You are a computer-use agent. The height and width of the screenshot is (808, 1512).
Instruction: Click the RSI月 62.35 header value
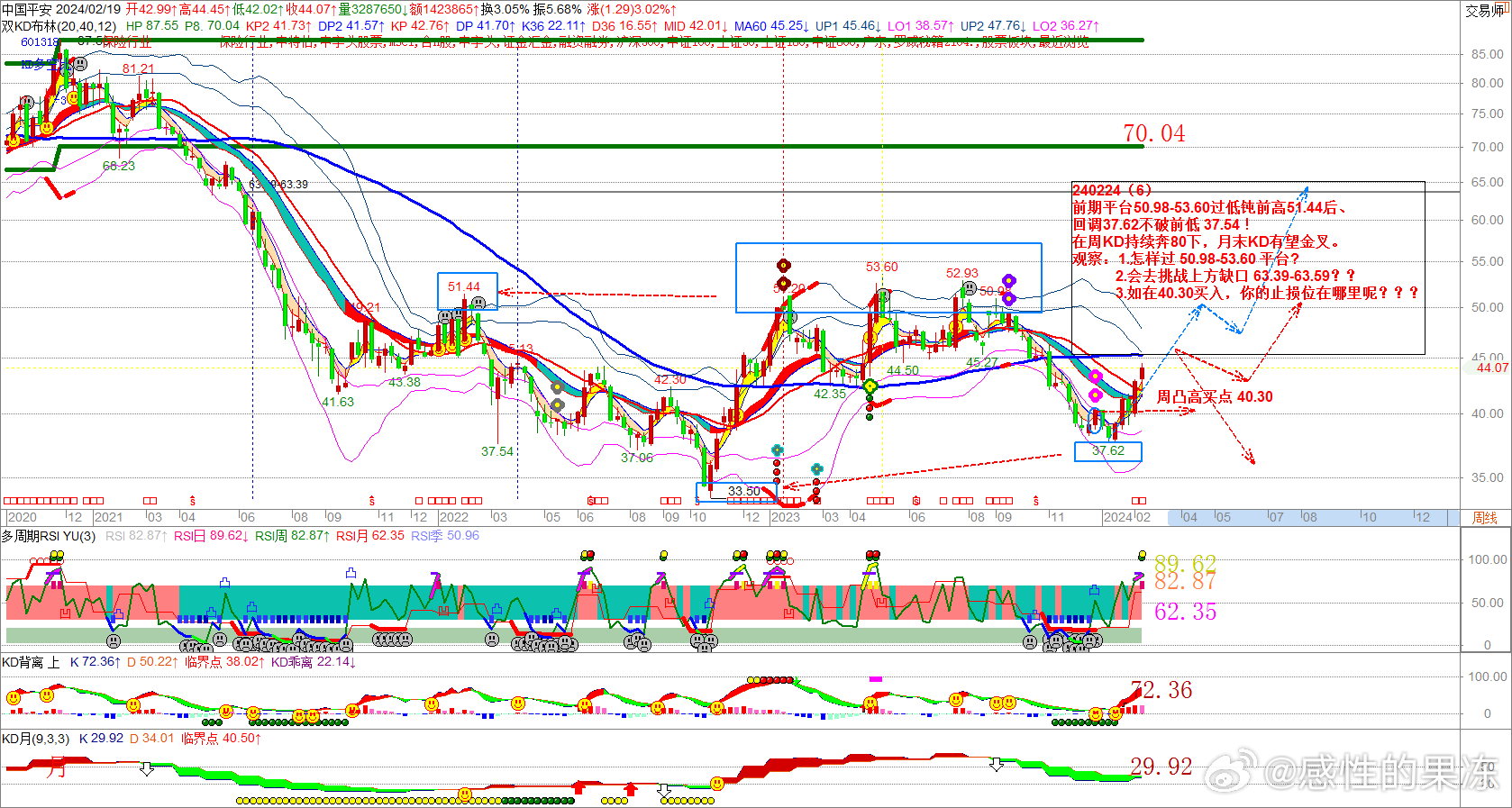point(370,536)
